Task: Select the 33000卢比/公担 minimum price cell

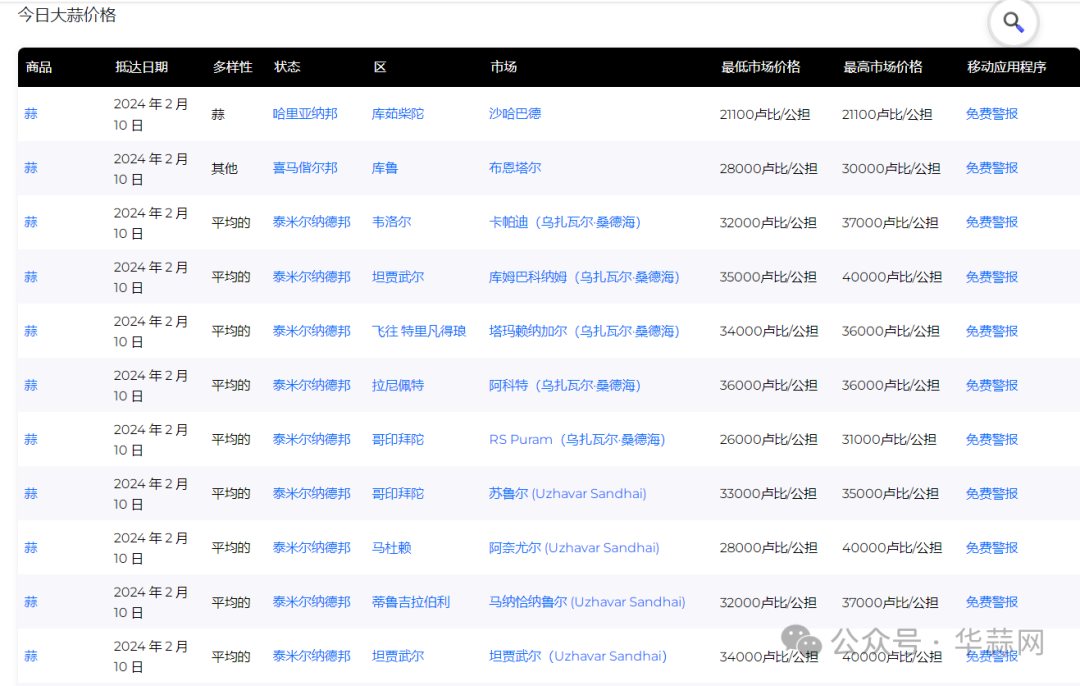Action: (769, 494)
